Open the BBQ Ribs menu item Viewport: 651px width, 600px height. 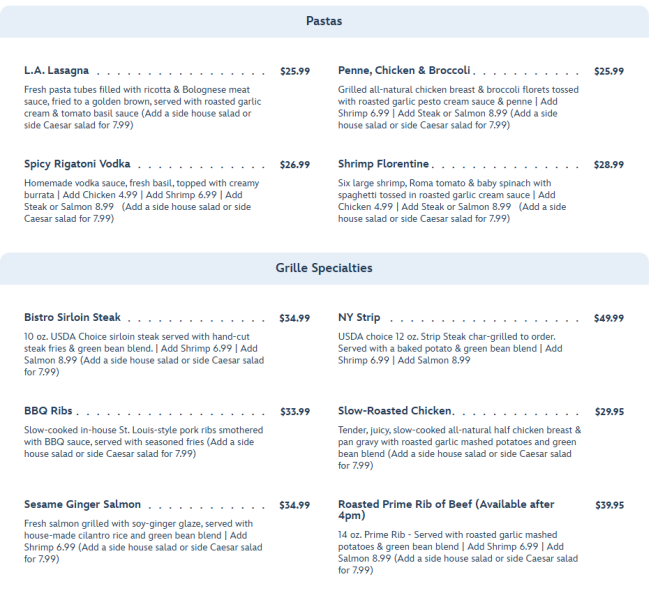[x=49, y=411]
